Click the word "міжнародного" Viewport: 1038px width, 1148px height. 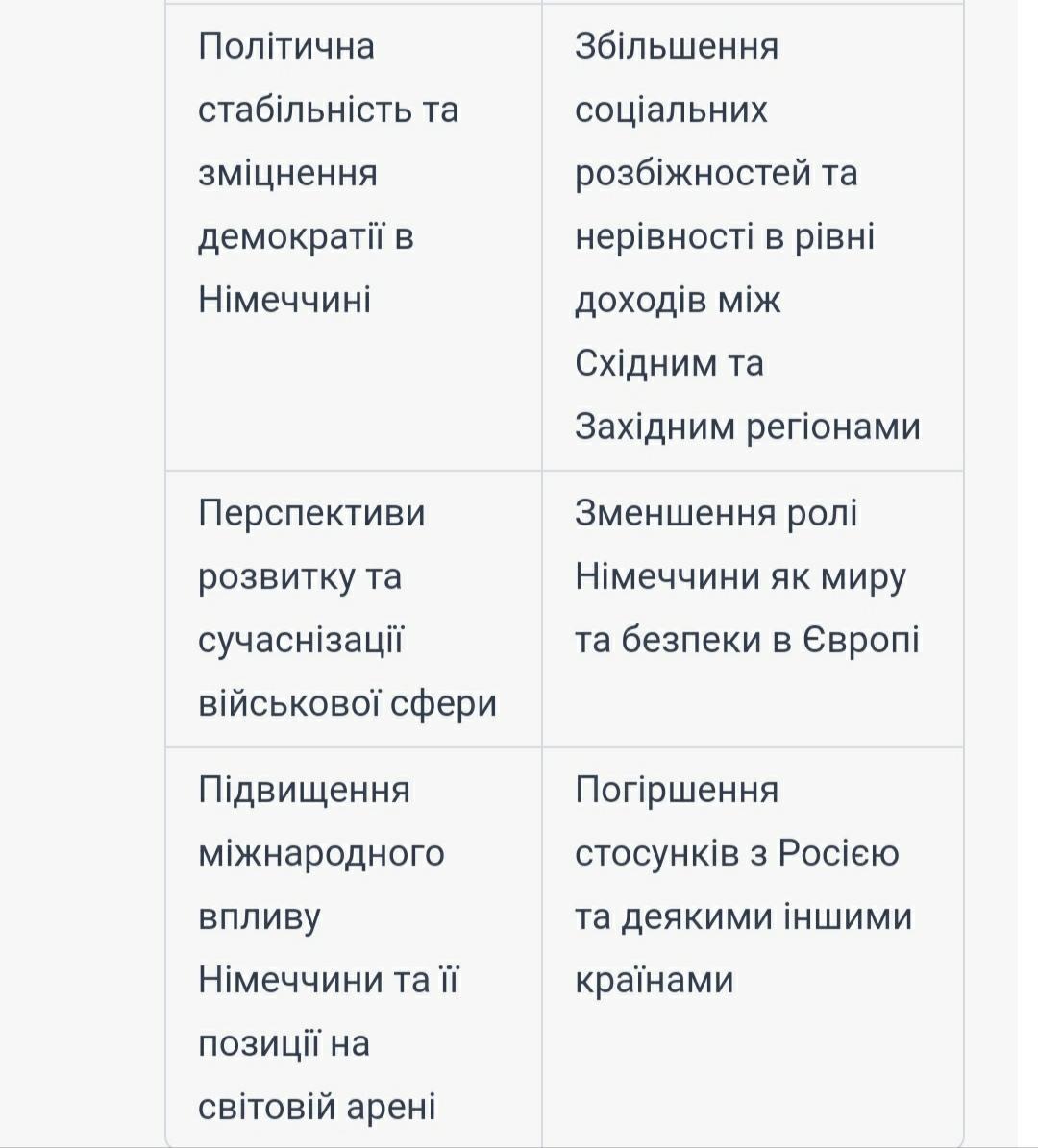click(321, 854)
